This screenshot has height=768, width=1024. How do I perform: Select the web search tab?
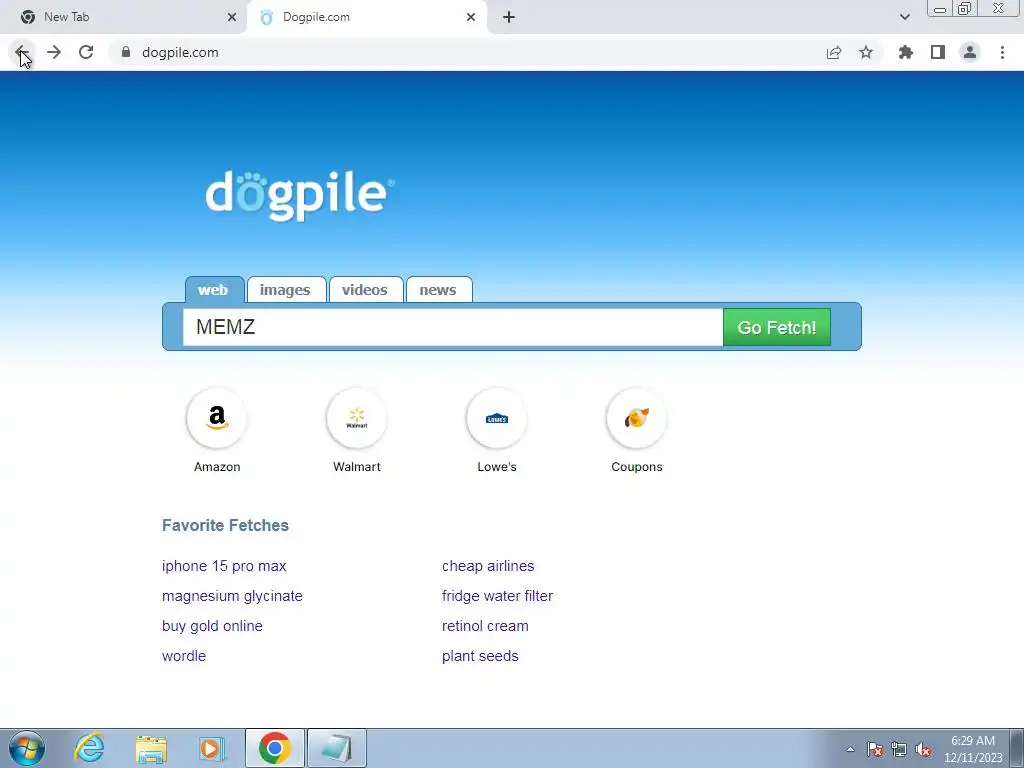tap(214, 290)
